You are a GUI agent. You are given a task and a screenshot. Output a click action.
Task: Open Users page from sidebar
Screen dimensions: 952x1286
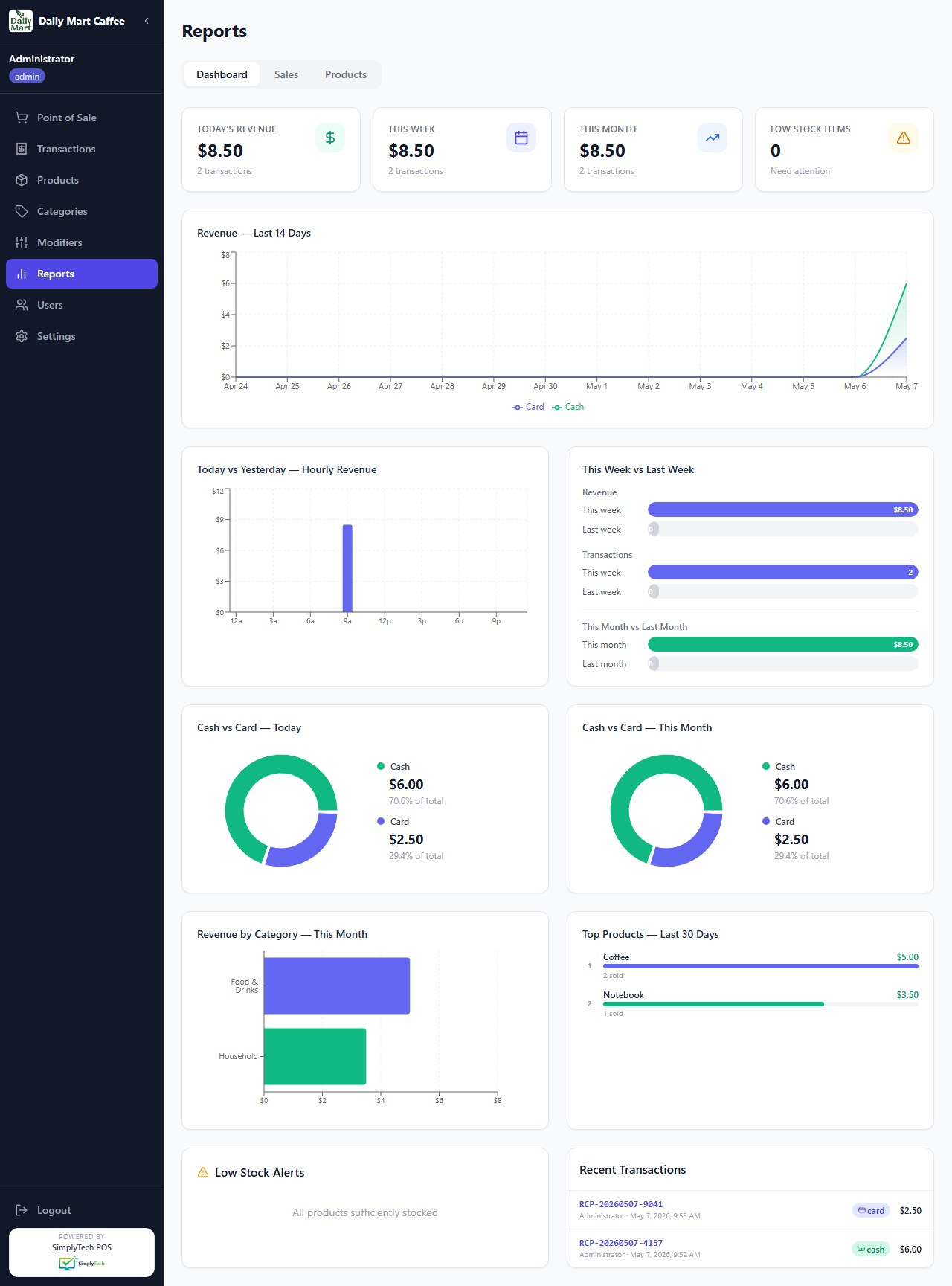(82, 305)
